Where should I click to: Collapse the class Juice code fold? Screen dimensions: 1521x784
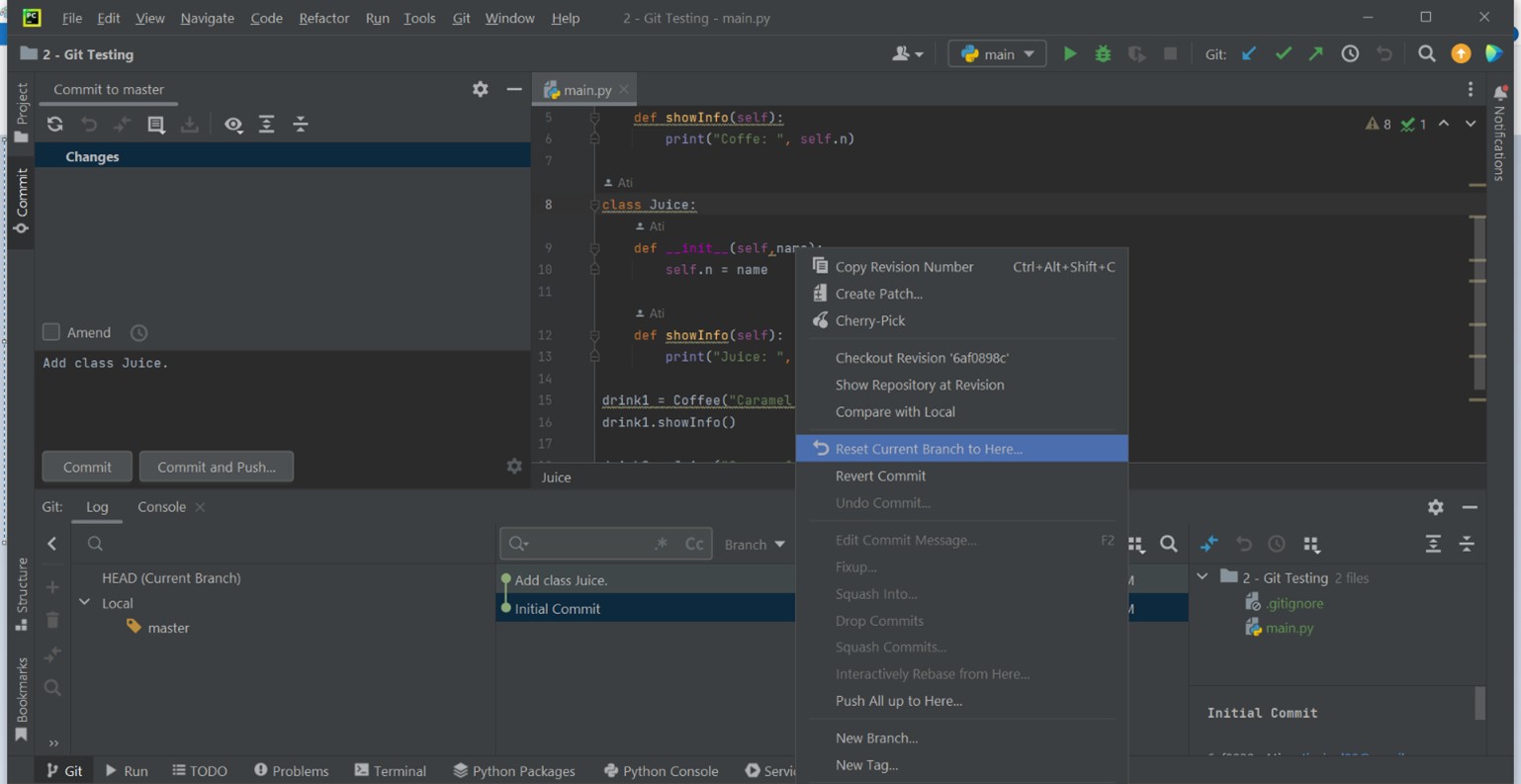tap(595, 205)
